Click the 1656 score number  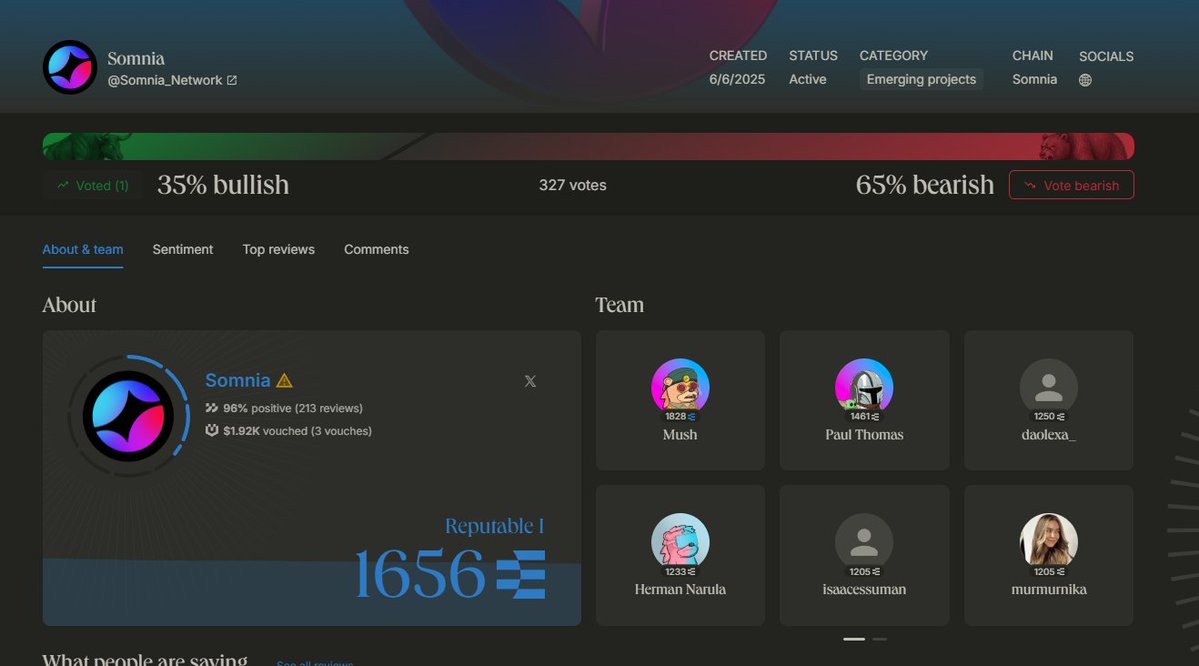pos(420,574)
